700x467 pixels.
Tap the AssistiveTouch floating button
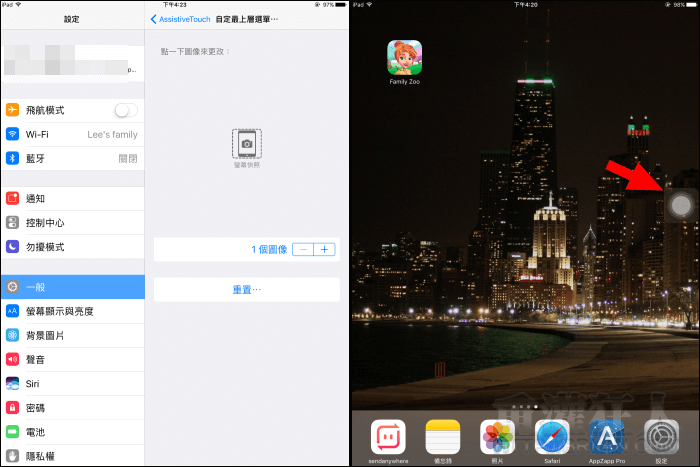[x=680, y=206]
